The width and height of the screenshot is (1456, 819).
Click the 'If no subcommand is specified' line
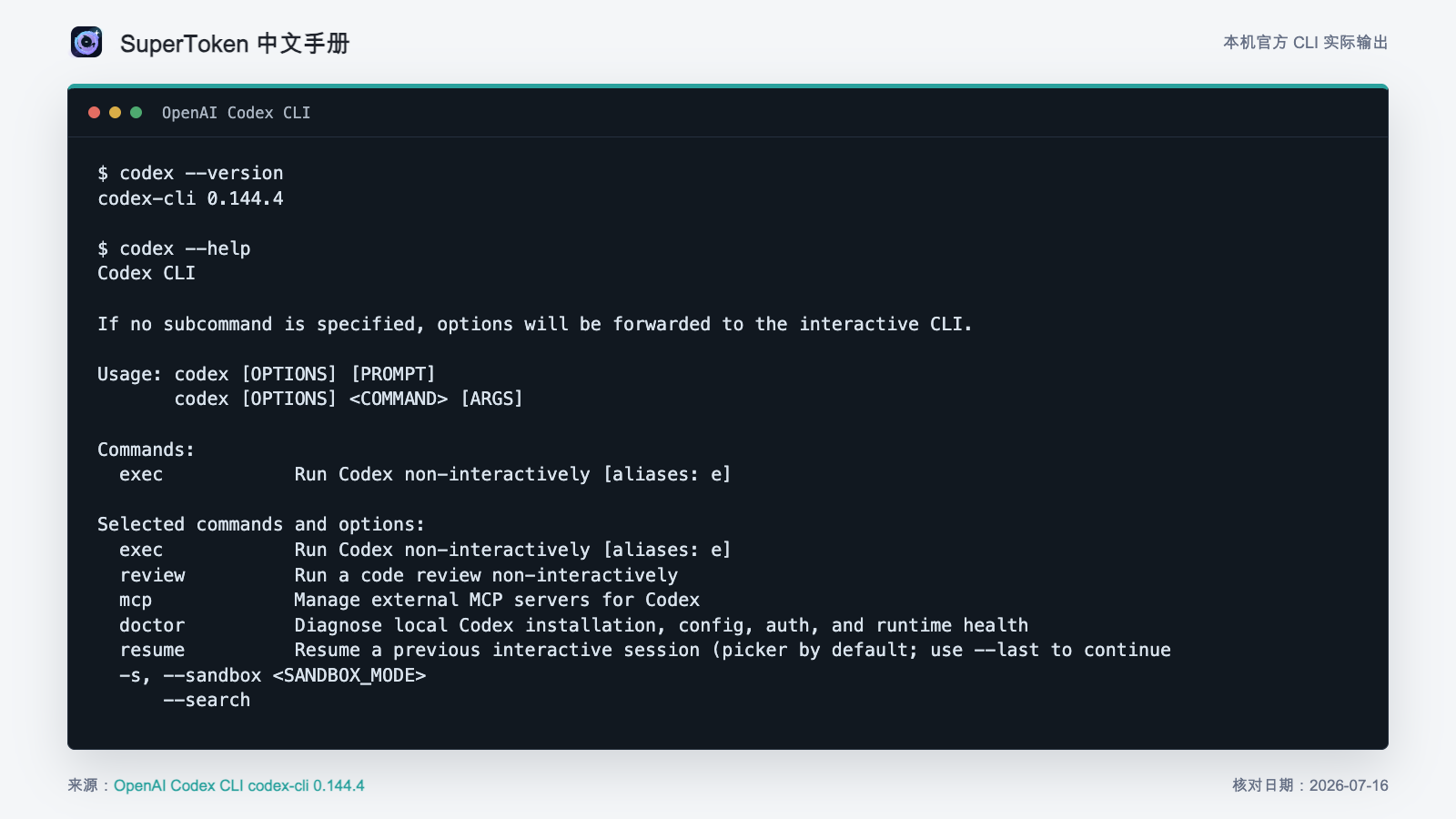tap(535, 324)
